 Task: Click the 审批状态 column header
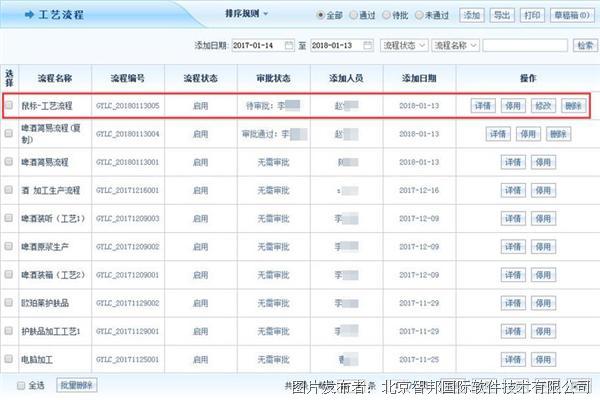[x=273, y=78]
